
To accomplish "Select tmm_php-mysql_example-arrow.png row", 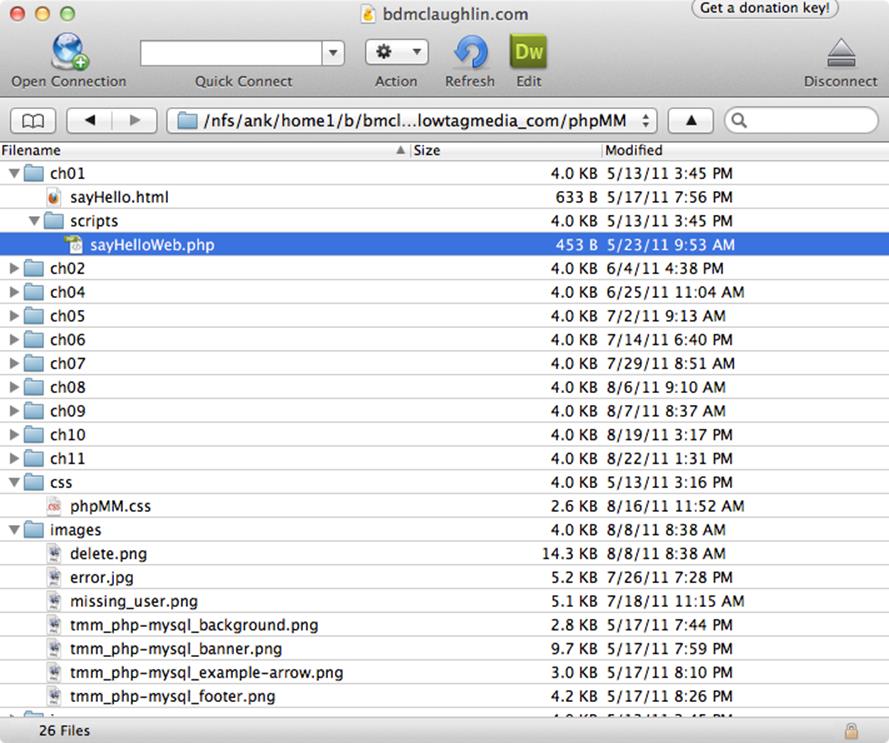I will [x=444, y=673].
